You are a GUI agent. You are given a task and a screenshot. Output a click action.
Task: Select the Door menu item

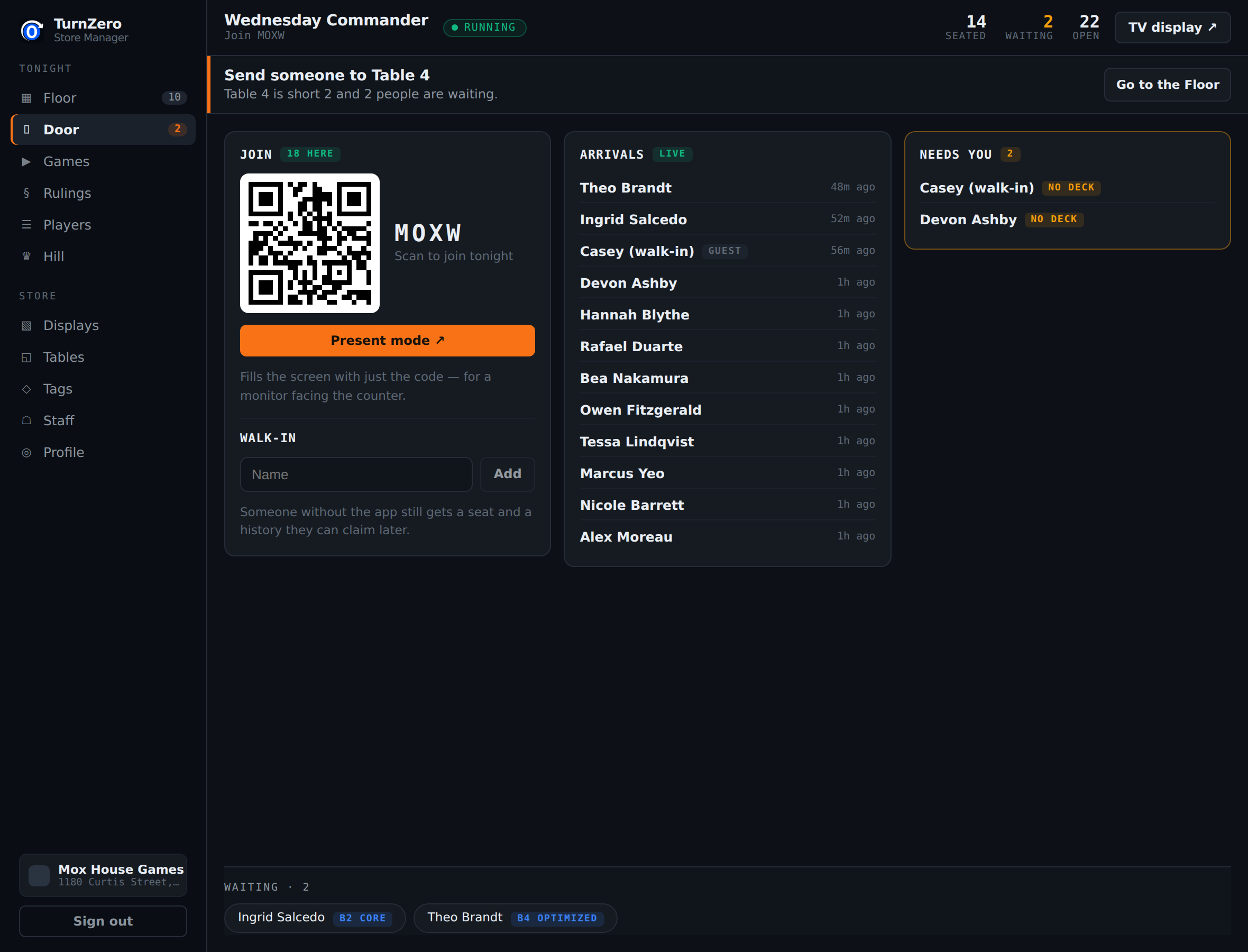point(103,130)
